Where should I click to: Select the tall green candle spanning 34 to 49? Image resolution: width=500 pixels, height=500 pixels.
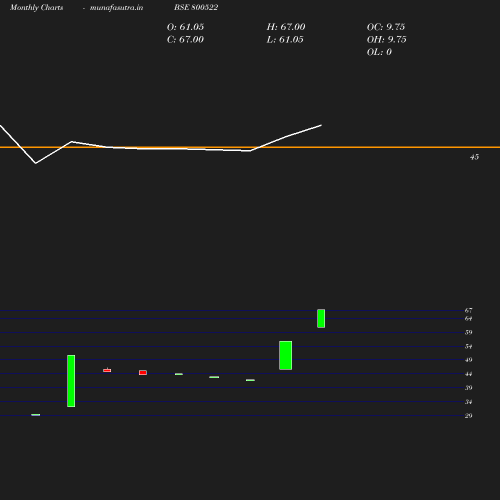(x=71, y=381)
